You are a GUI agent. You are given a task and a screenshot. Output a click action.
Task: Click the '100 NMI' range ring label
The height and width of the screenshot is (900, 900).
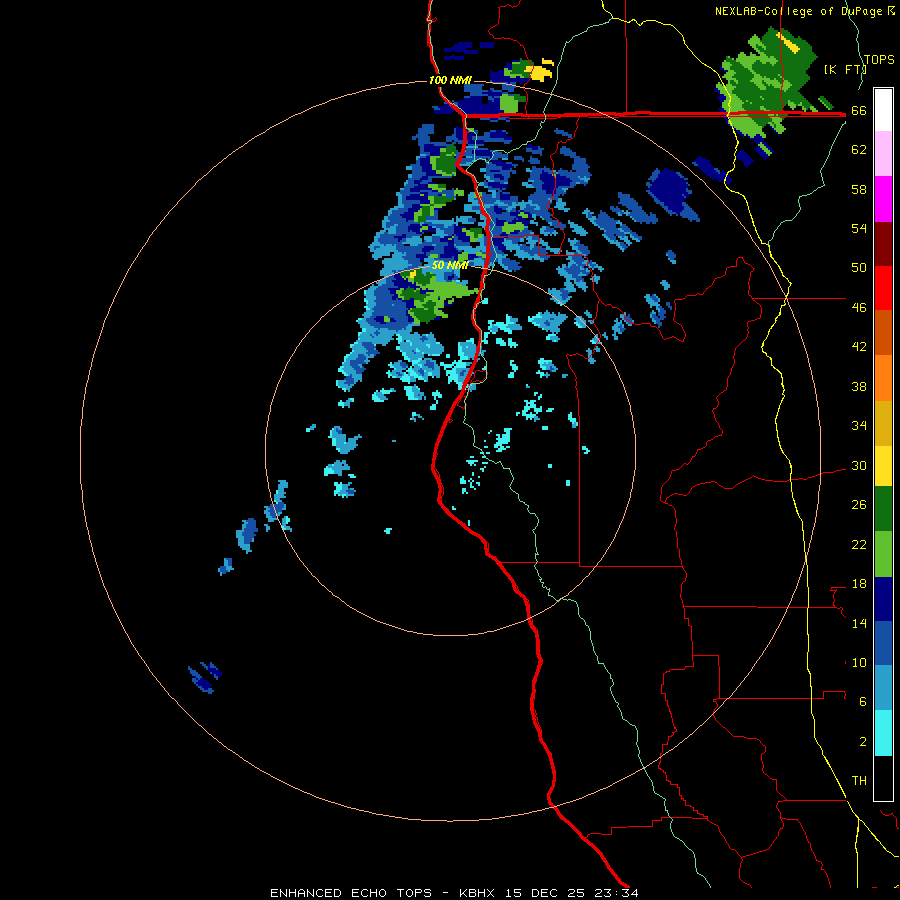pyautogui.click(x=450, y=80)
